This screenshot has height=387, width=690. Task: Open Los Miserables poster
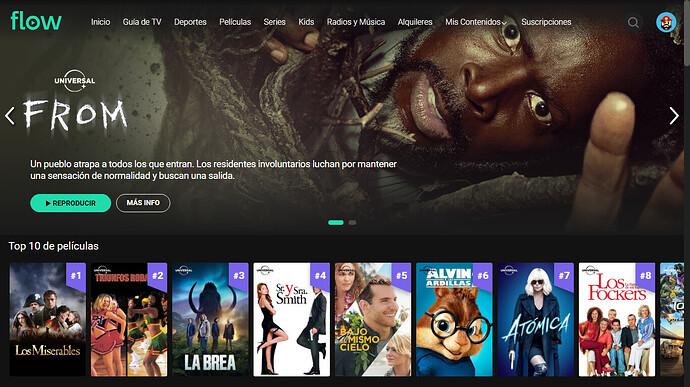[48, 320]
